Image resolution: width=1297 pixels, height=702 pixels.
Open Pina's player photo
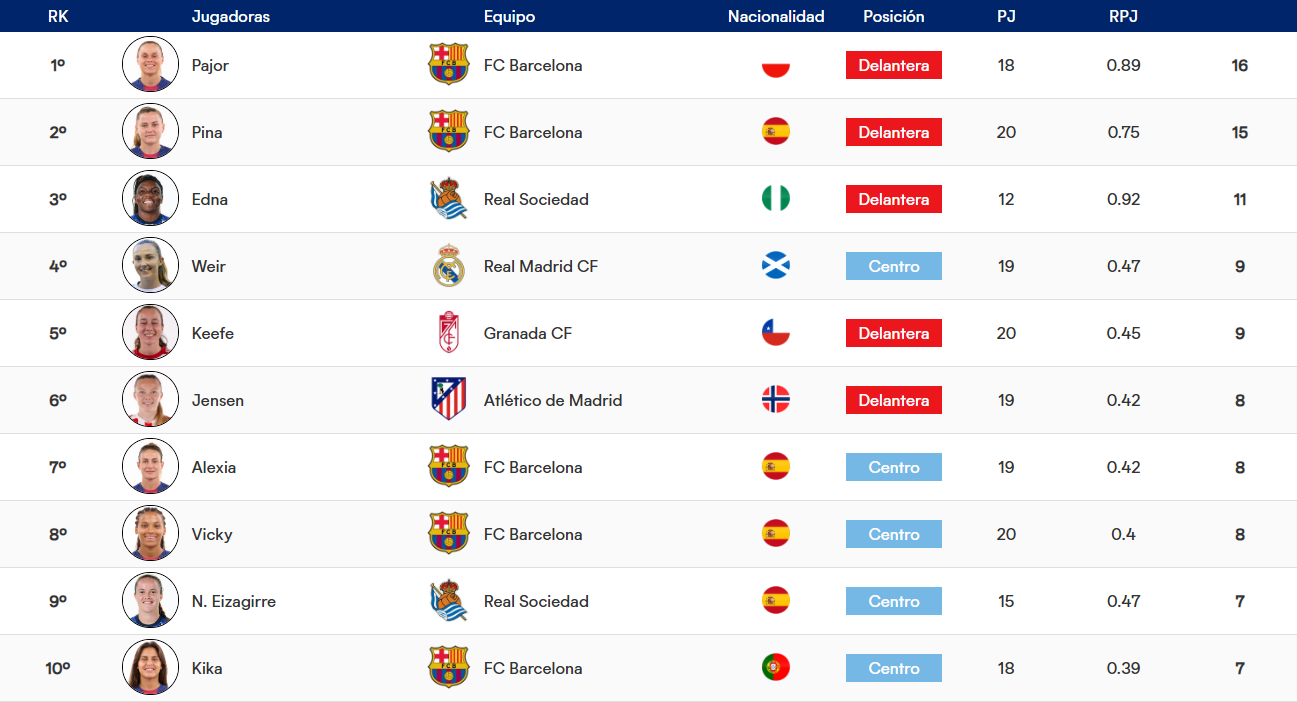point(150,132)
